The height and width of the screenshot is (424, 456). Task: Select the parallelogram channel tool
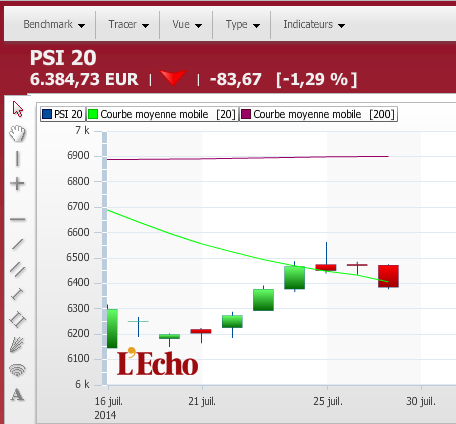click(18, 319)
